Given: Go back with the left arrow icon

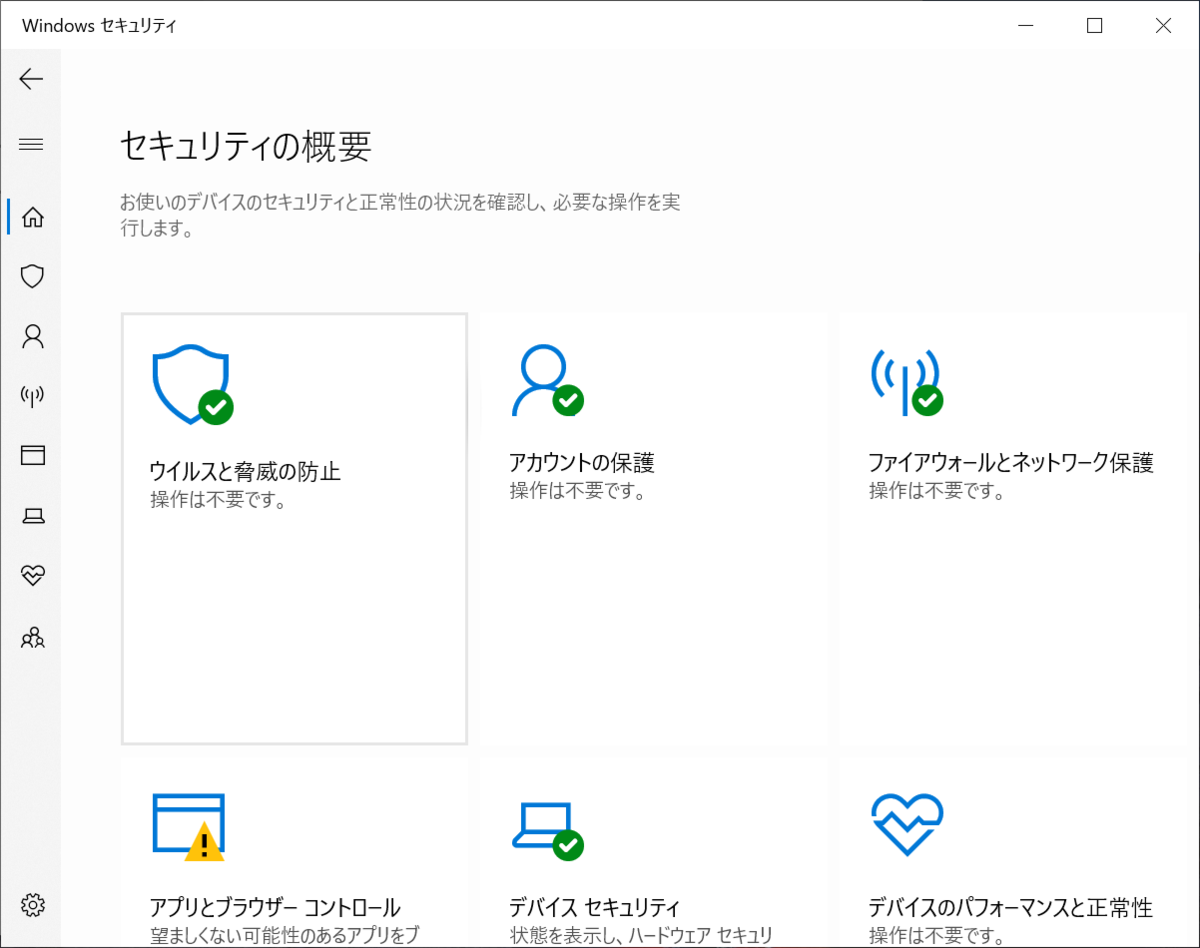Looking at the screenshot, I should (x=32, y=79).
